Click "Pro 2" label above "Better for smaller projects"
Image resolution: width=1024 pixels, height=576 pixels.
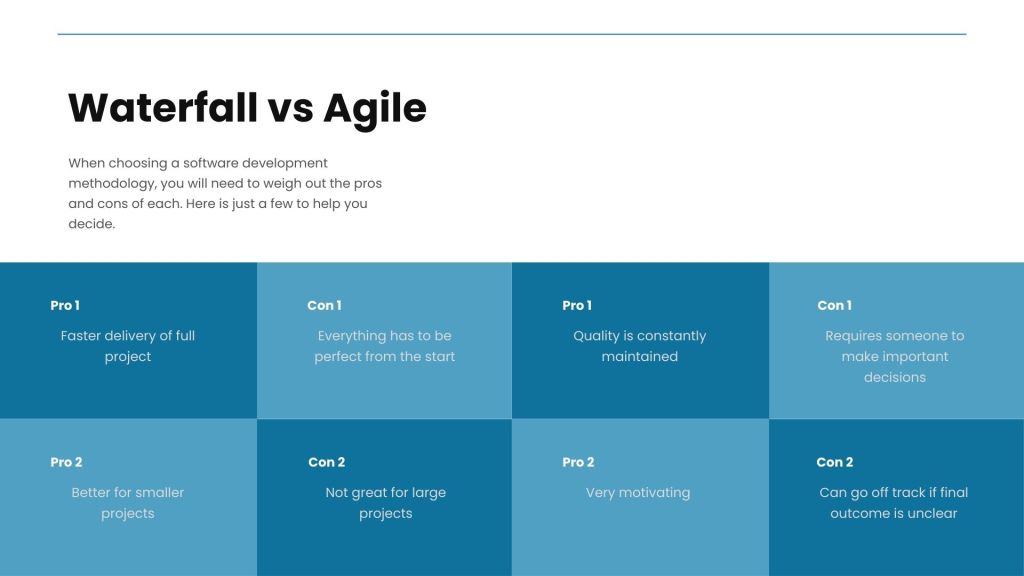(x=66, y=462)
